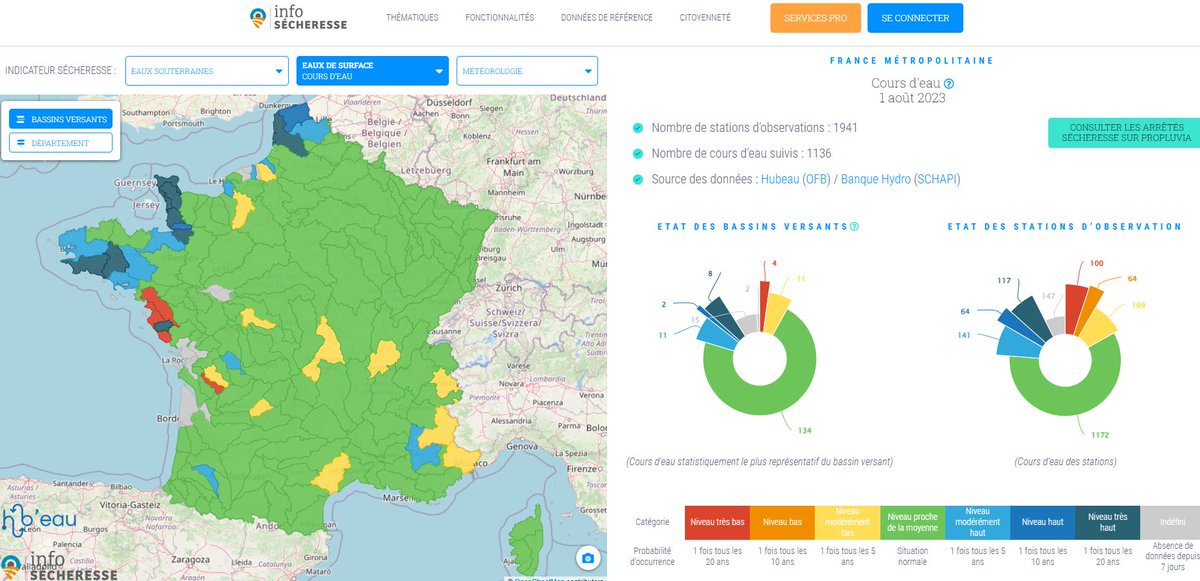Screen dimensions: 1200x581
Task: Follow the Banque Hydro (SCHAPI) link
Action: click(901, 179)
